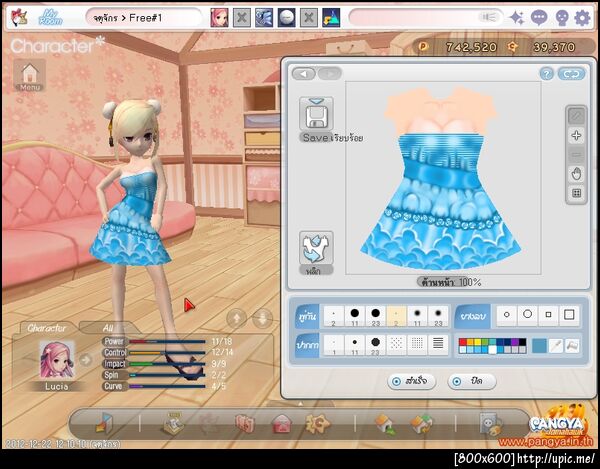
Task: Select the small square eraser shape
Action: tap(548, 315)
